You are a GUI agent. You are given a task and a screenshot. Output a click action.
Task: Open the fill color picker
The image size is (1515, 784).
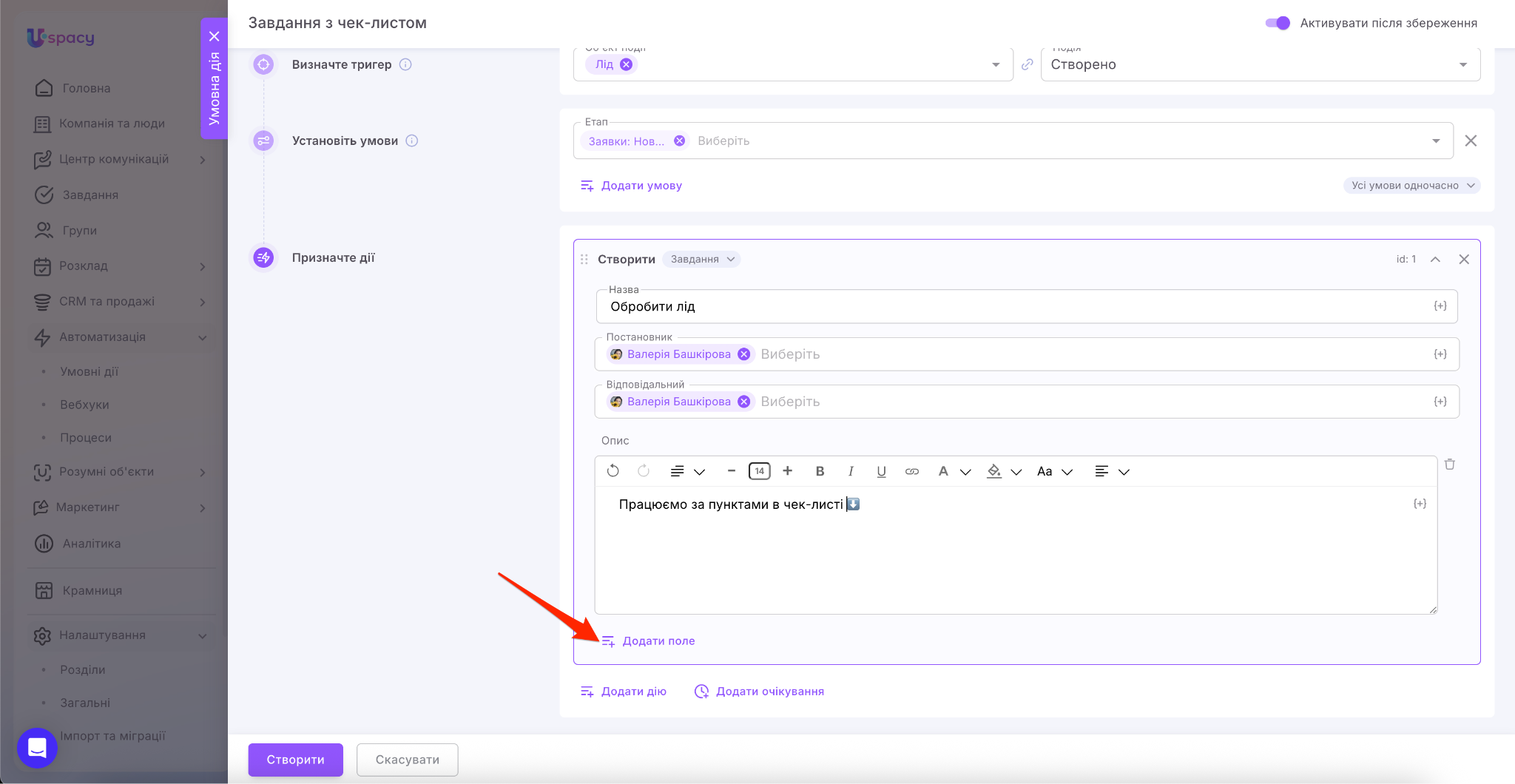994,471
